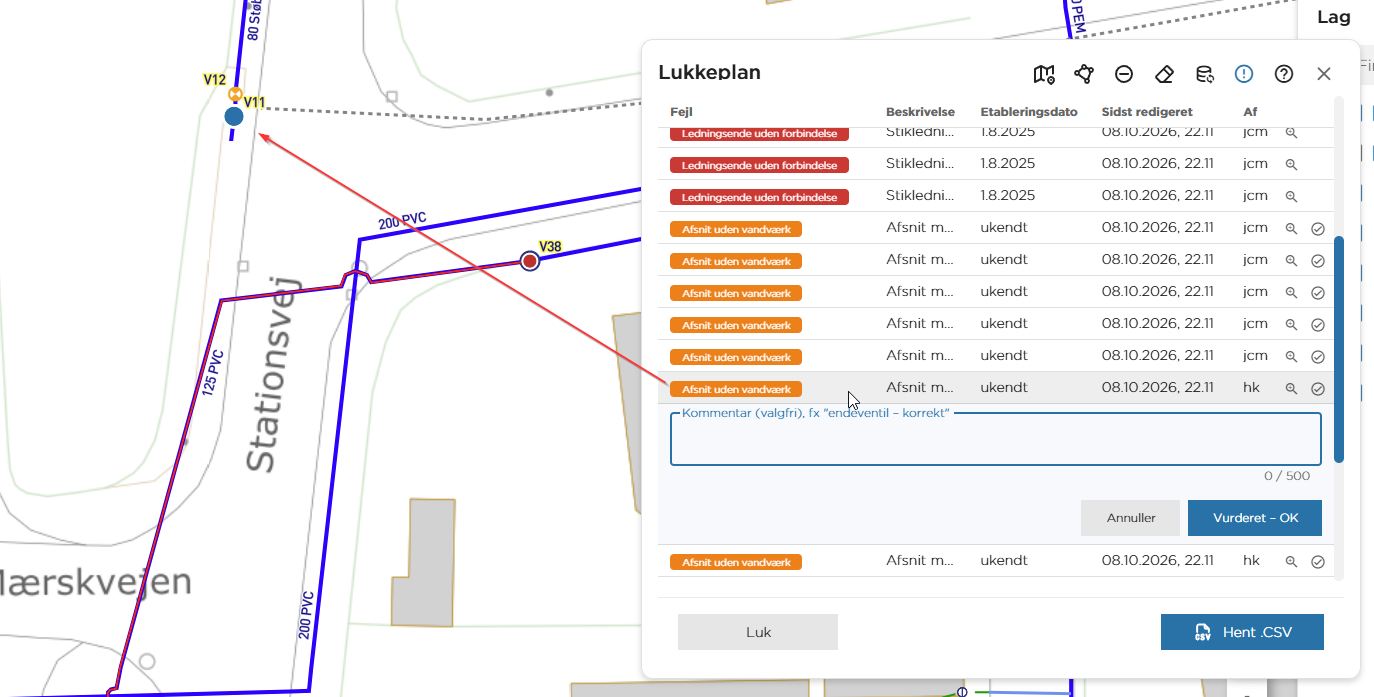Click the Sidst redigeret column header
This screenshot has height=697, width=1374.
1147,112
